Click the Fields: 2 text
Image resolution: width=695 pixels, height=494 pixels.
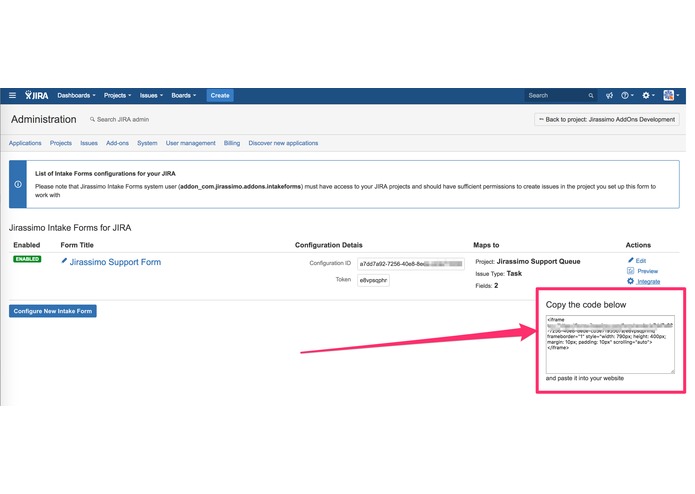click(x=487, y=286)
